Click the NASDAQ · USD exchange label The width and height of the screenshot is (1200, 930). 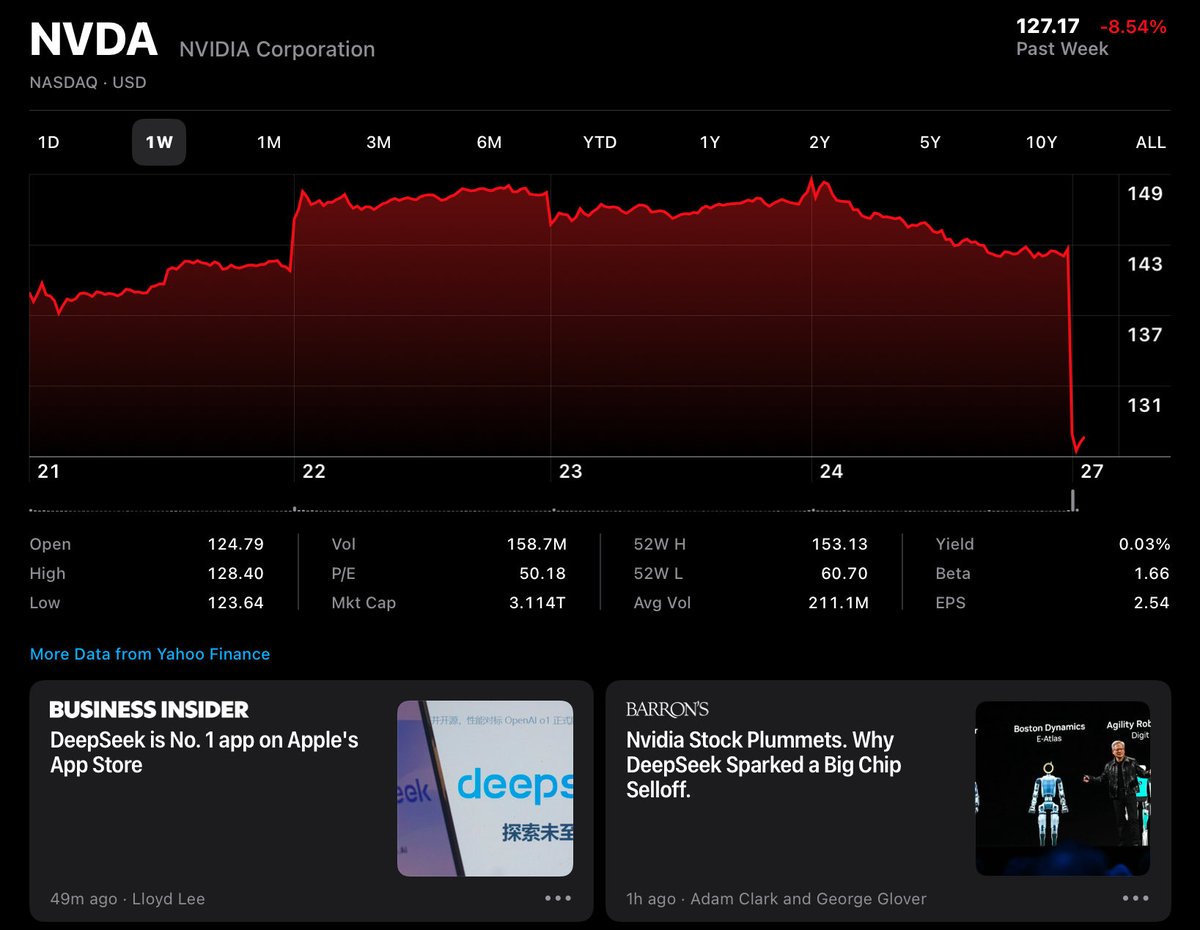point(88,83)
